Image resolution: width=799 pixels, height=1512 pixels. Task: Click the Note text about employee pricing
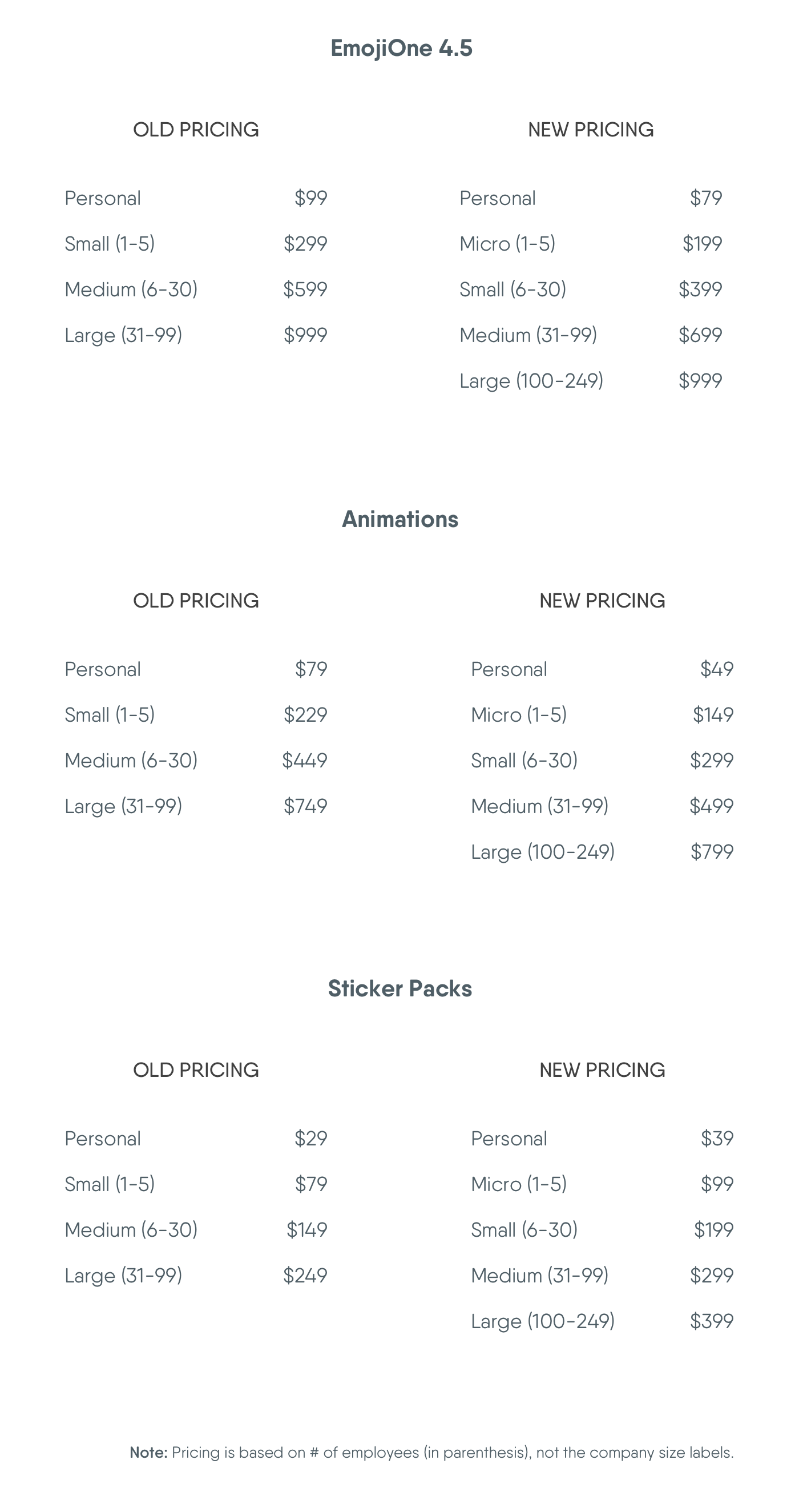[x=432, y=1453]
